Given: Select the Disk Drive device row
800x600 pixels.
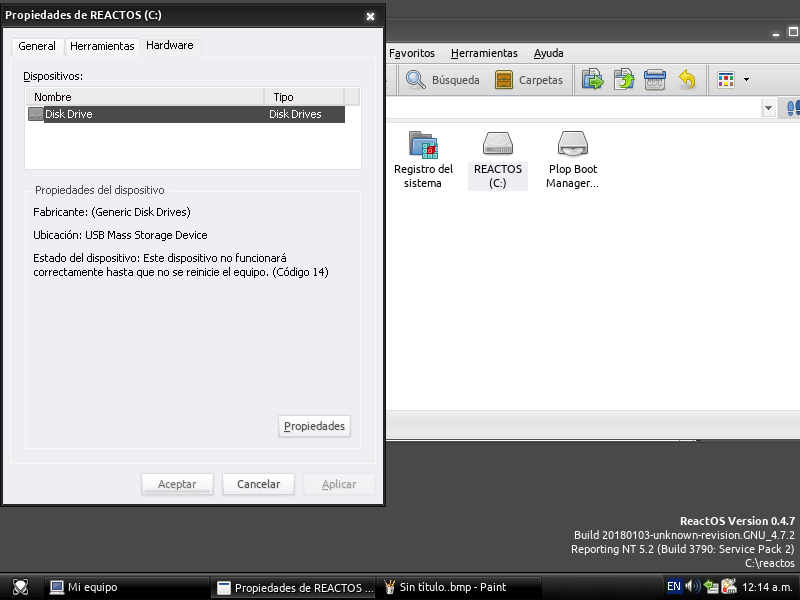Looking at the screenshot, I should [x=186, y=114].
